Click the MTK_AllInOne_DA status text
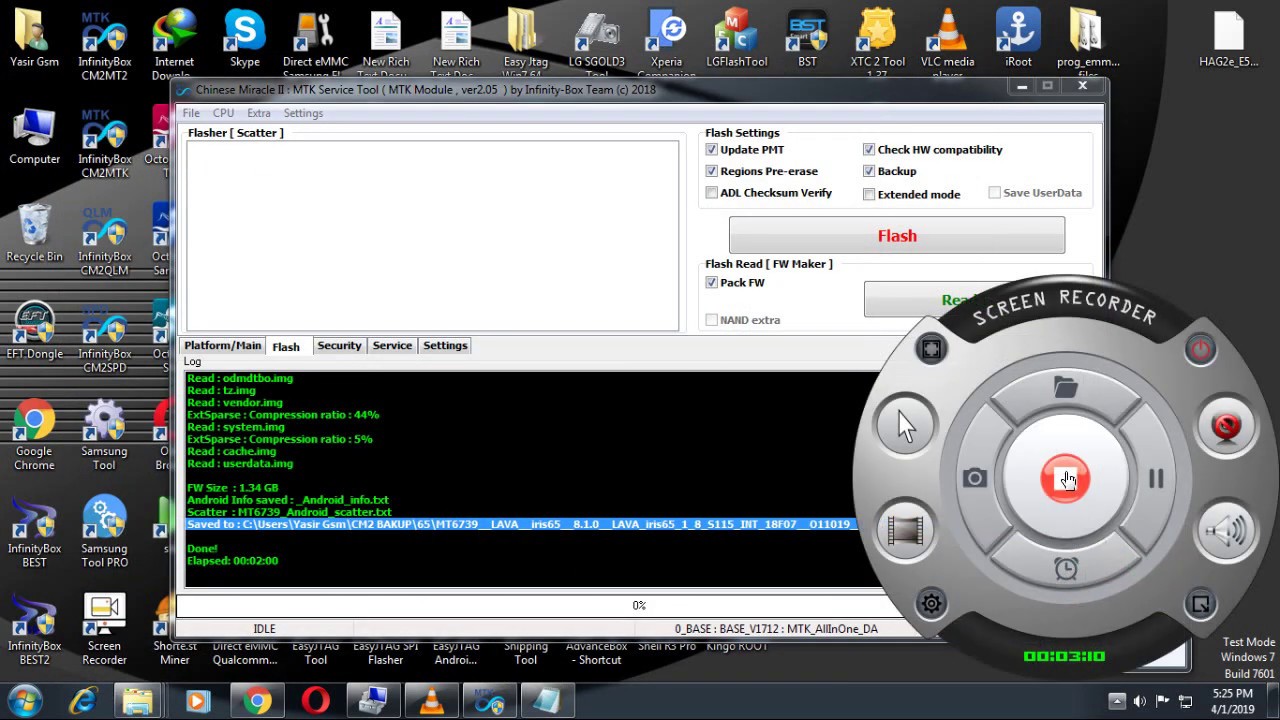Screen dimensions: 1280x720 point(832,629)
